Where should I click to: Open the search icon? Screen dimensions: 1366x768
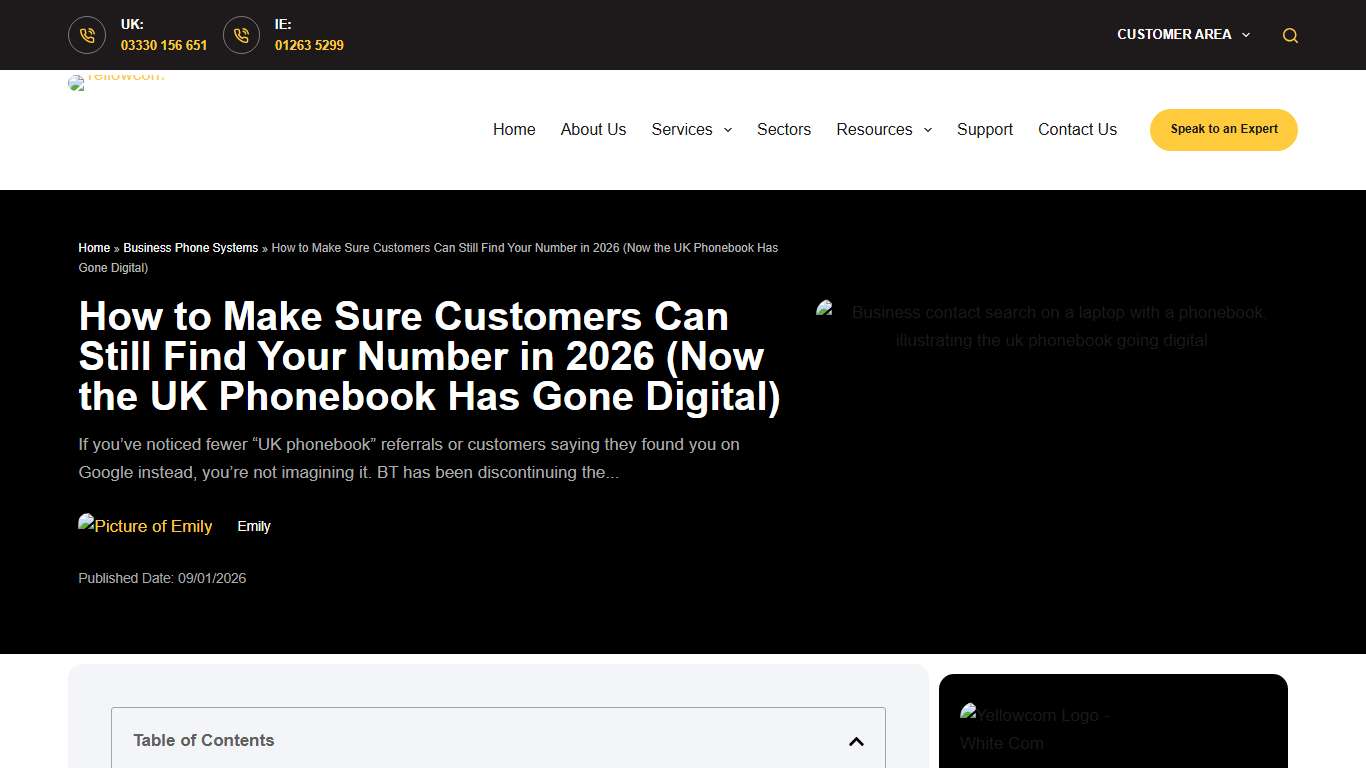point(1290,35)
